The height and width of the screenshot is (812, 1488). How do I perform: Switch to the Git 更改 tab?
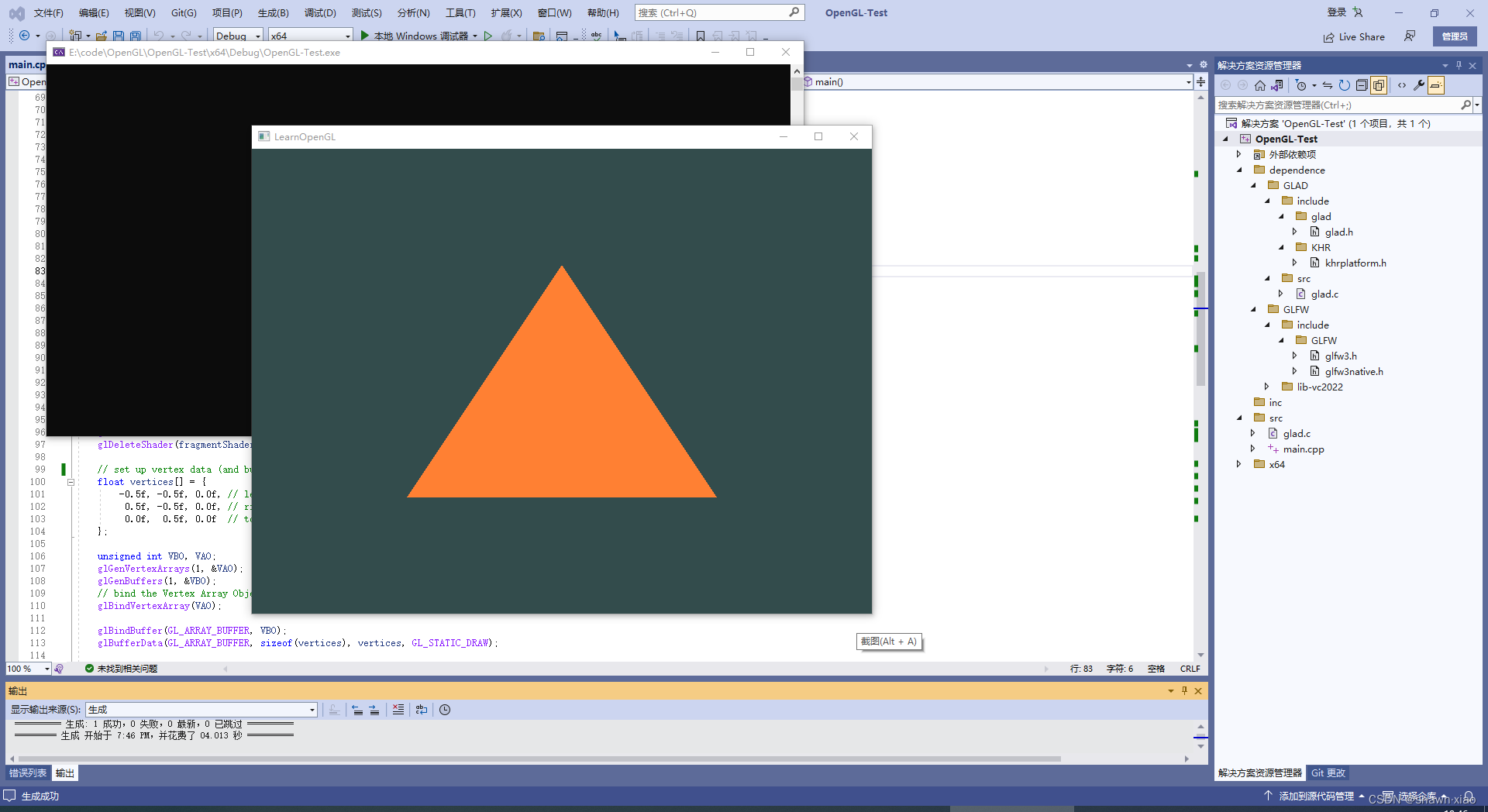(x=1328, y=772)
